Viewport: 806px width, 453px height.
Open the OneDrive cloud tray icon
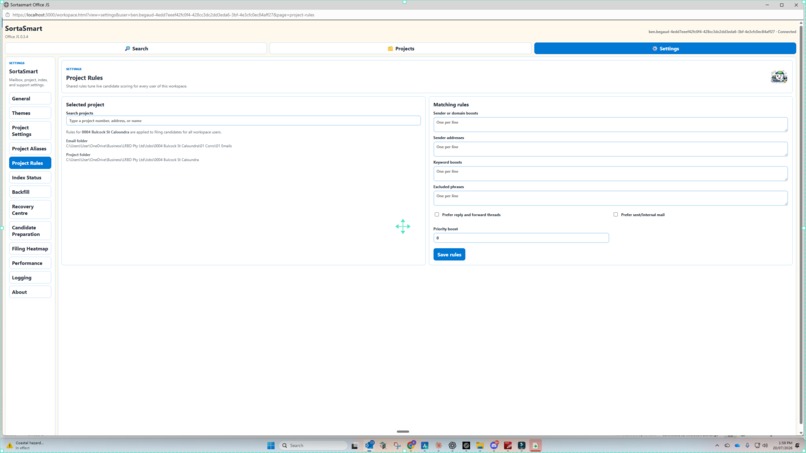(737, 445)
